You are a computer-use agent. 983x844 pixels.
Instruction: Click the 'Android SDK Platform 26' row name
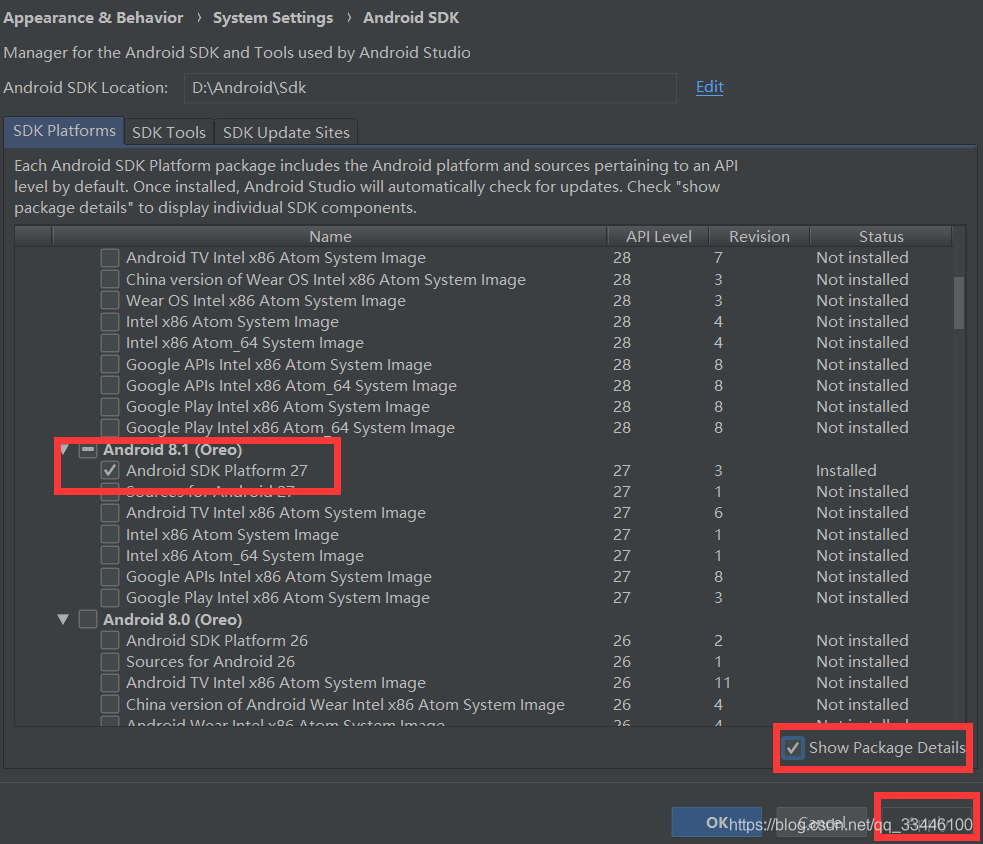coord(217,640)
